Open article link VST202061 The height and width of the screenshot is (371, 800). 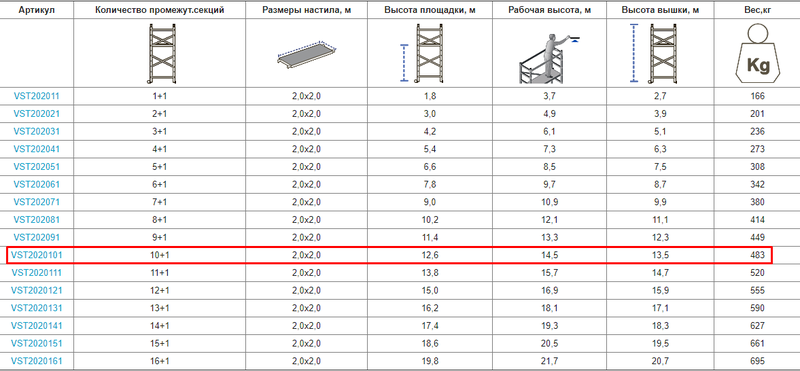37,184
